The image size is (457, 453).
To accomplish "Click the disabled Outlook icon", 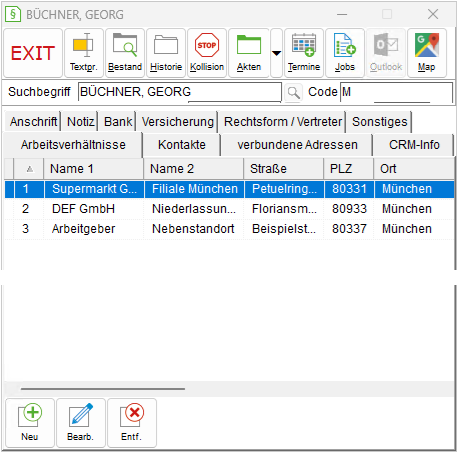I will click(386, 53).
